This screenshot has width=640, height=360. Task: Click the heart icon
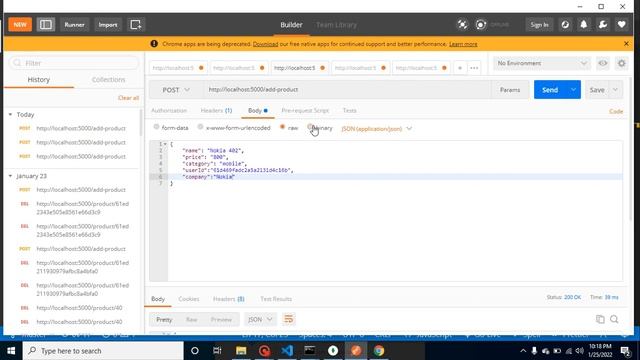pos(621,24)
